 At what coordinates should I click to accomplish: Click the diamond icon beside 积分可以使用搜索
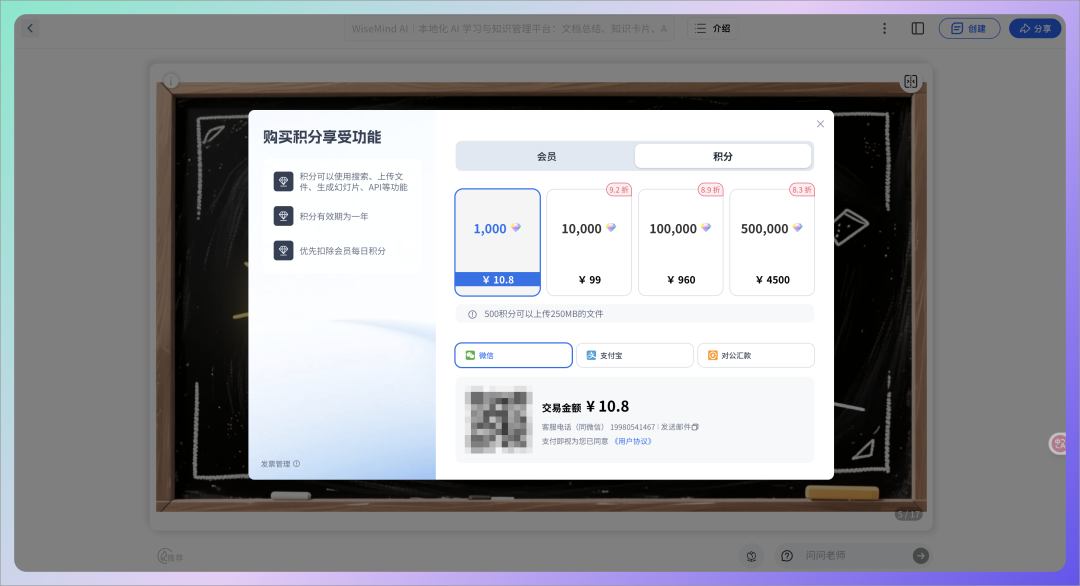[283, 182]
